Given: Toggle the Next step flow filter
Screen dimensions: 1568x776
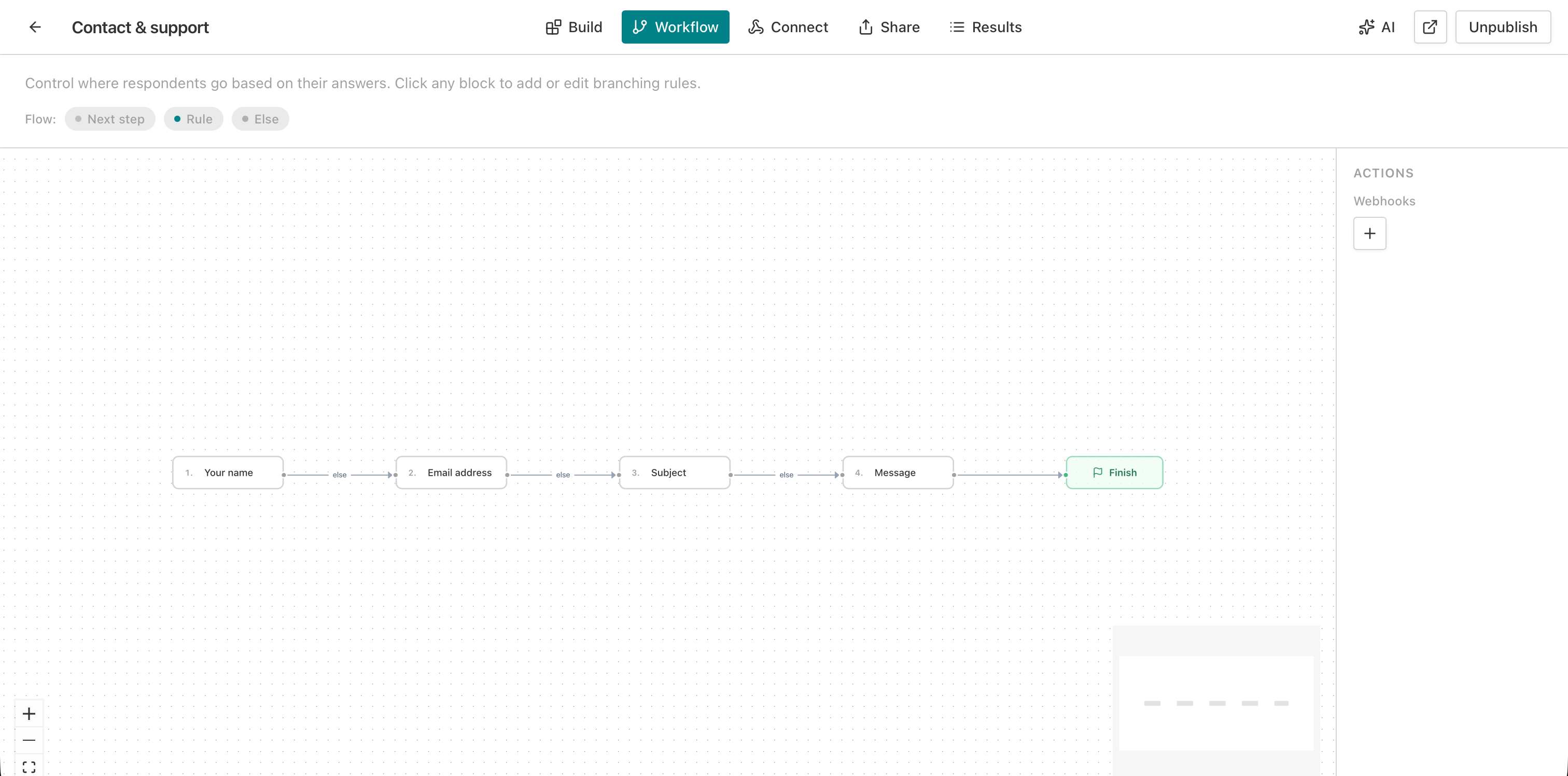Looking at the screenshot, I should (109, 119).
